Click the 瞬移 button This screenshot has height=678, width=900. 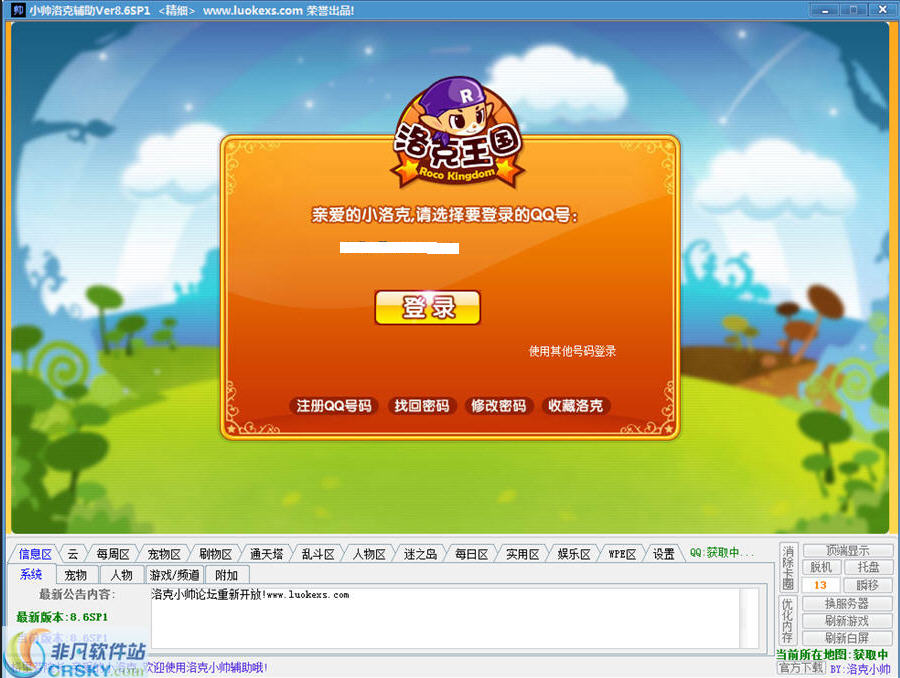868,585
